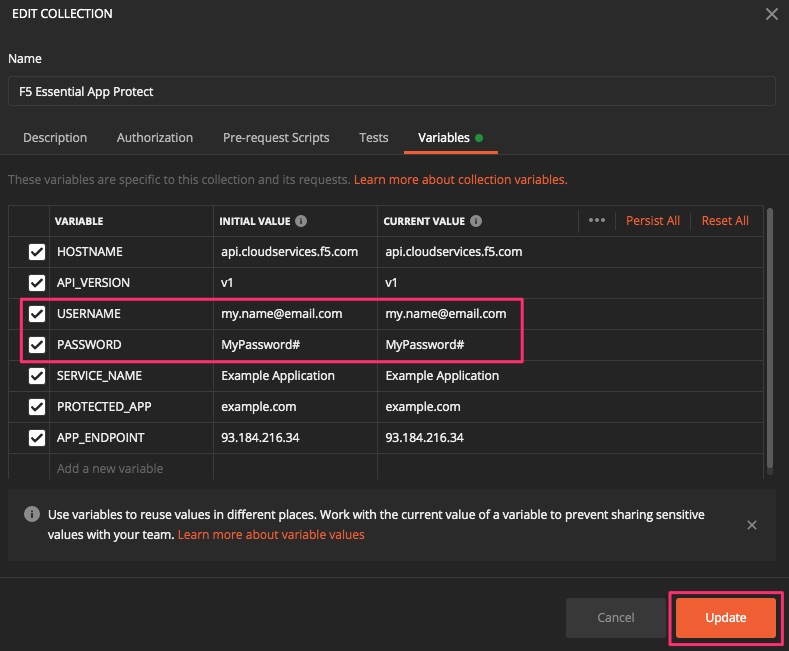Click Persist All
789x651 pixels.
pos(653,221)
